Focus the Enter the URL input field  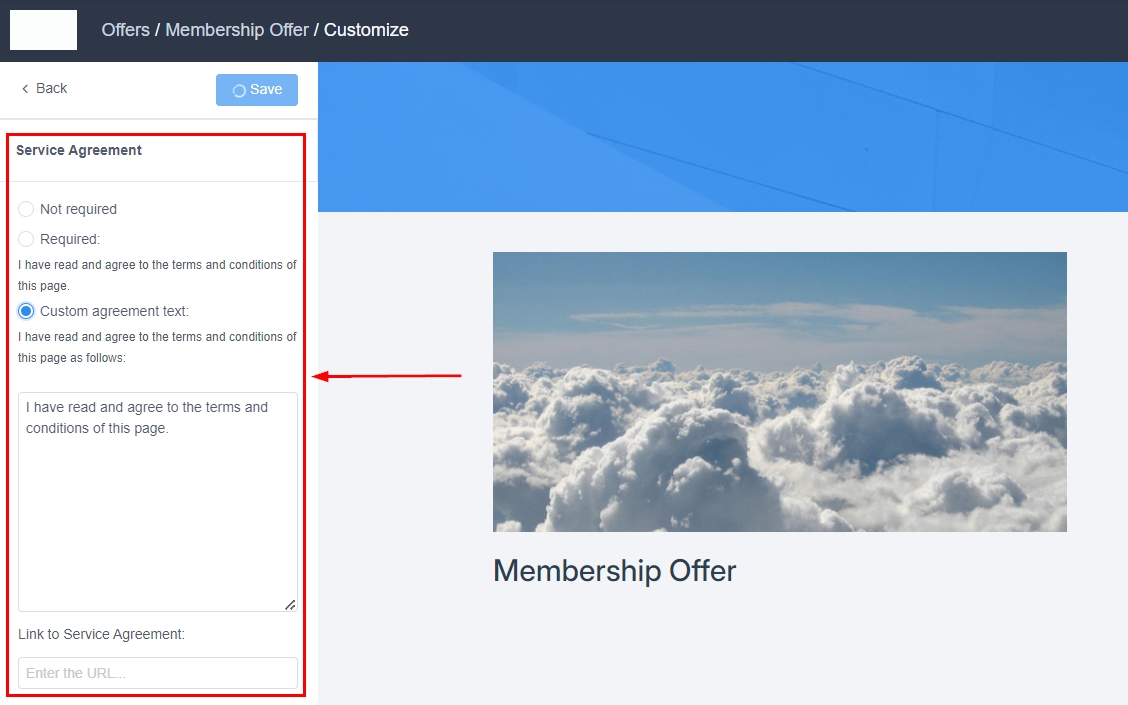click(x=157, y=673)
